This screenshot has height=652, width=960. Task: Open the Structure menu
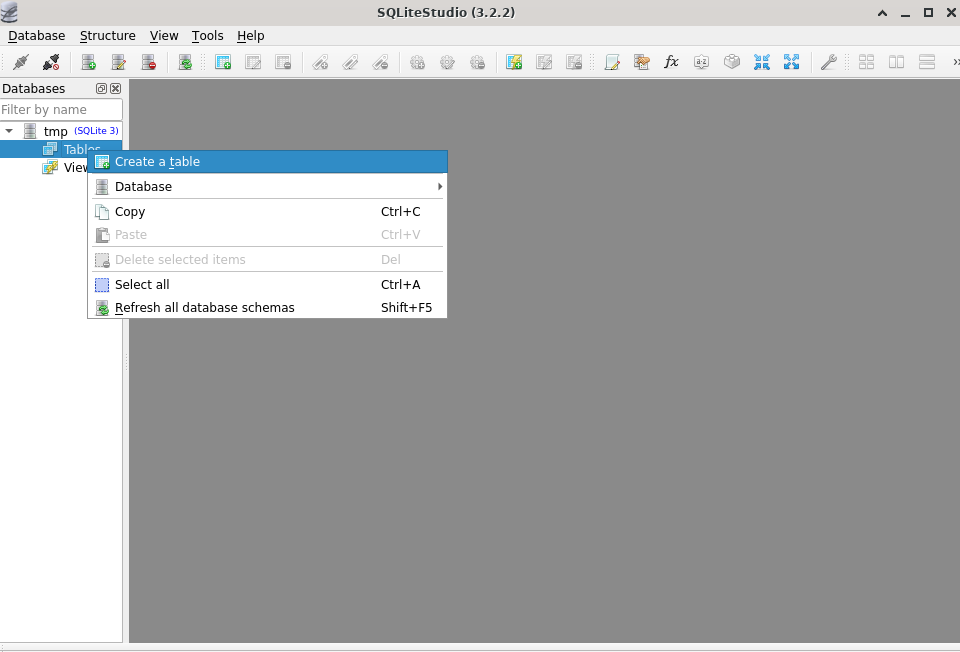(107, 36)
